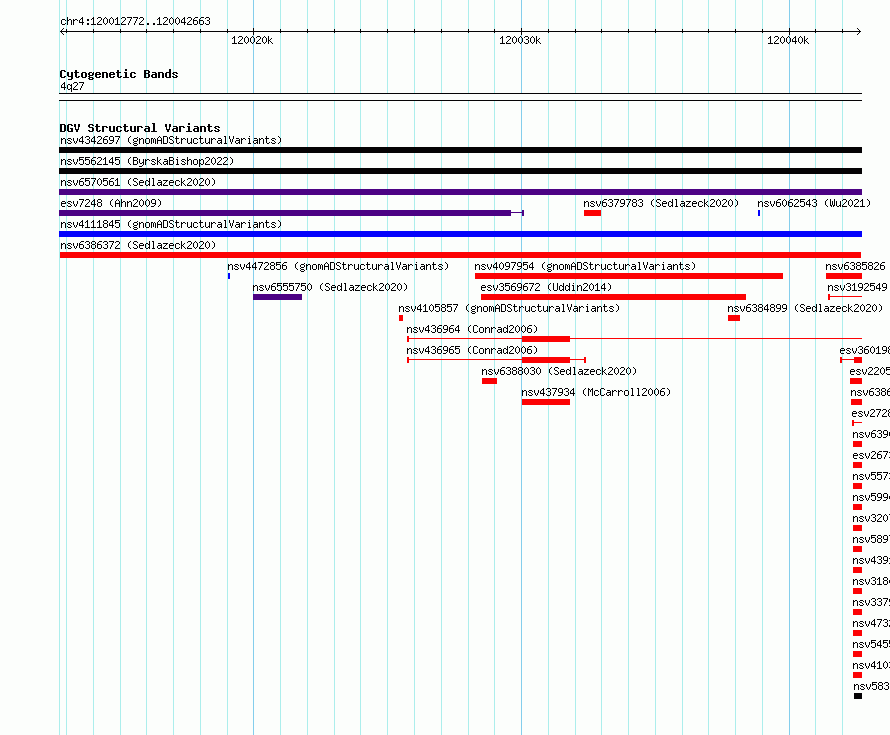This screenshot has width=890, height=735.
Task: Click the thick red segment of nsv436964
Action: click(545, 339)
